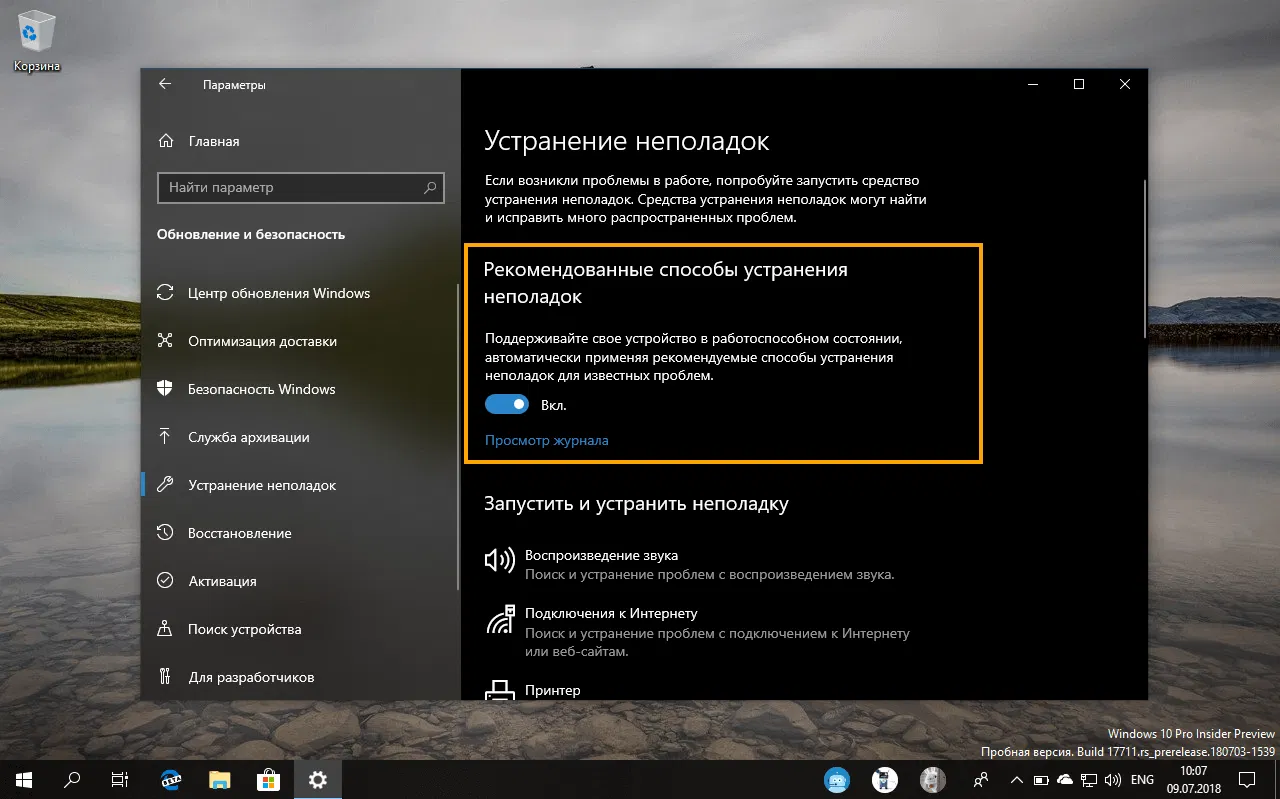Open the Главная home page
1280x799 pixels.
pos(199,141)
